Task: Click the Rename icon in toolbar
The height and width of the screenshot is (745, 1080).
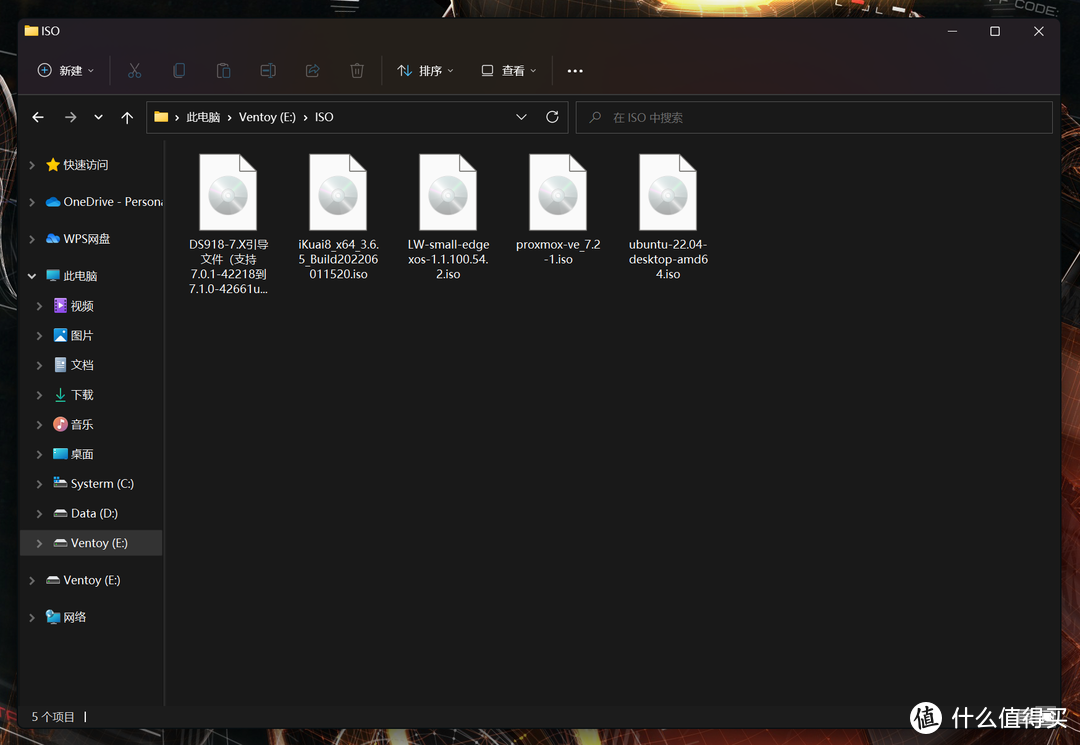Action: (x=268, y=71)
